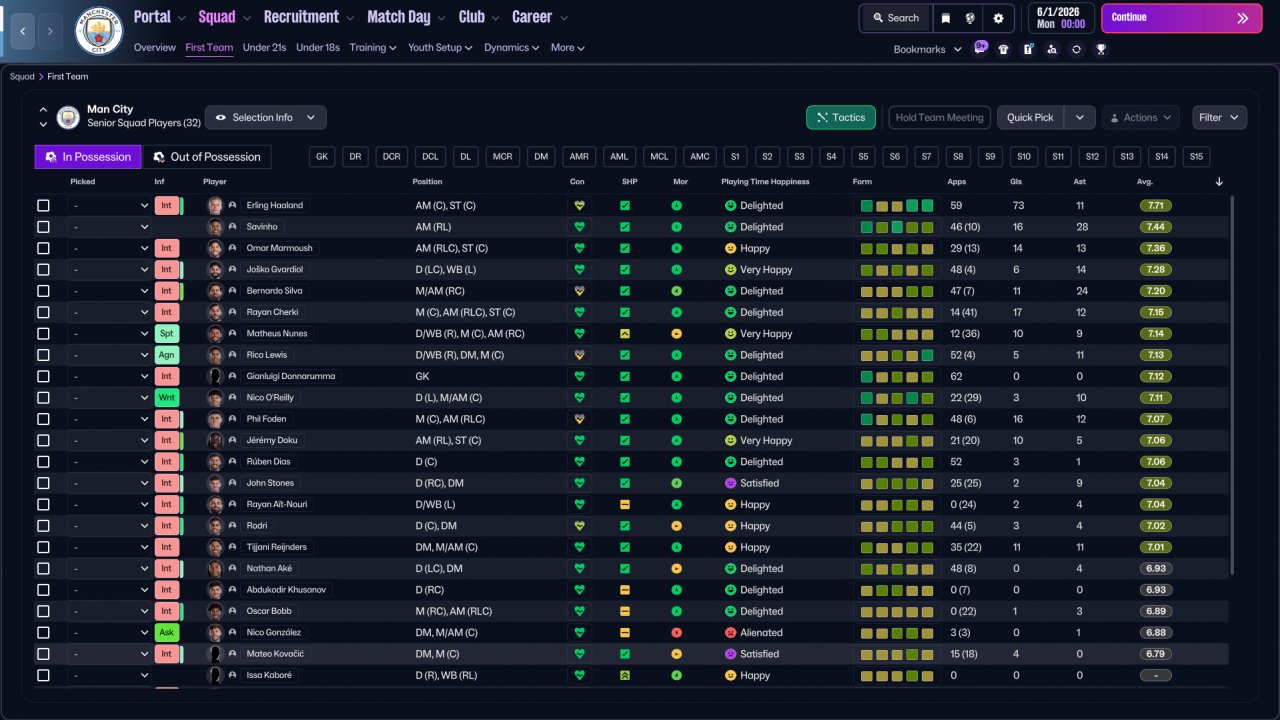Click the tactics board icon in bookmarks bar

coord(1028,49)
